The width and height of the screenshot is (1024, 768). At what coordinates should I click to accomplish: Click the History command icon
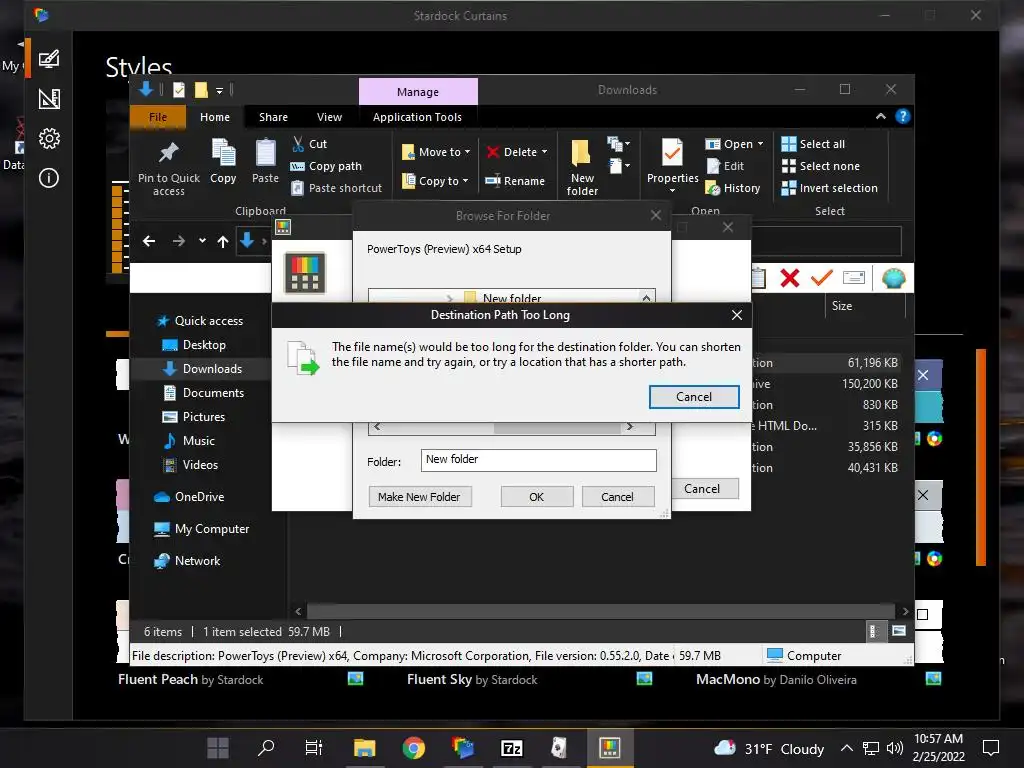(x=712, y=188)
